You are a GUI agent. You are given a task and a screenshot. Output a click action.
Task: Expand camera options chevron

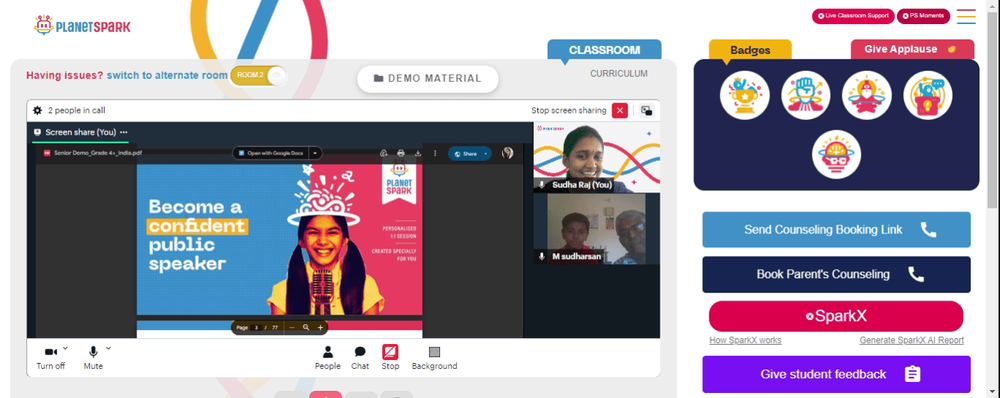pyautogui.click(x=65, y=348)
